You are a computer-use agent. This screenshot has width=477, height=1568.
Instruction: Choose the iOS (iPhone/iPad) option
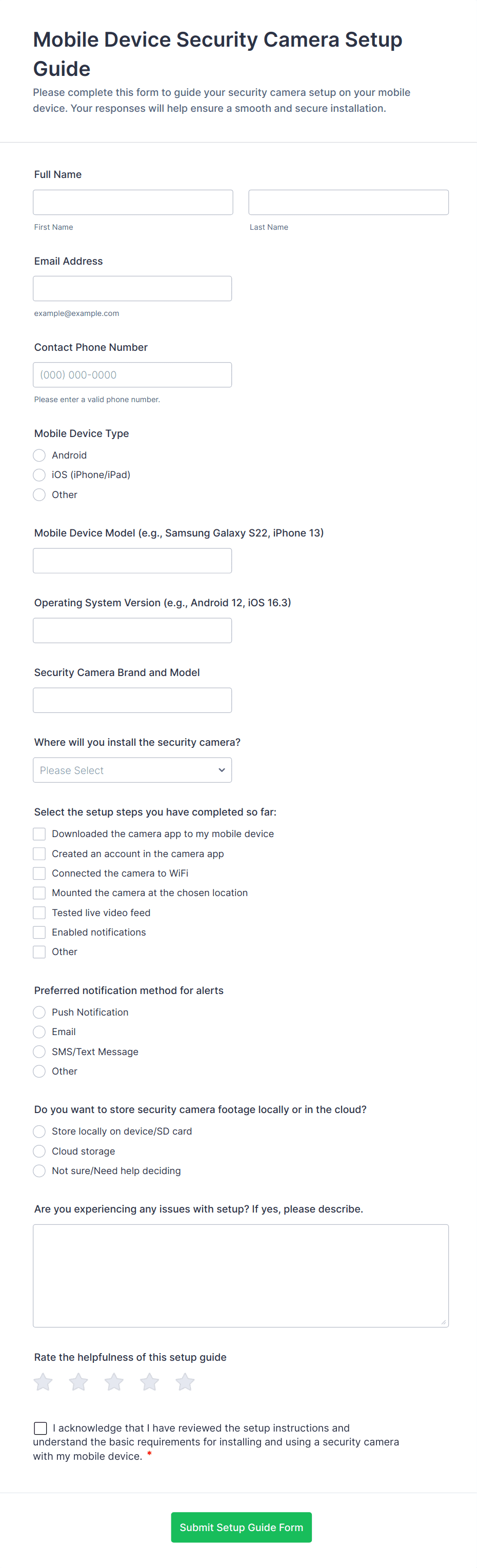[x=39, y=475]
